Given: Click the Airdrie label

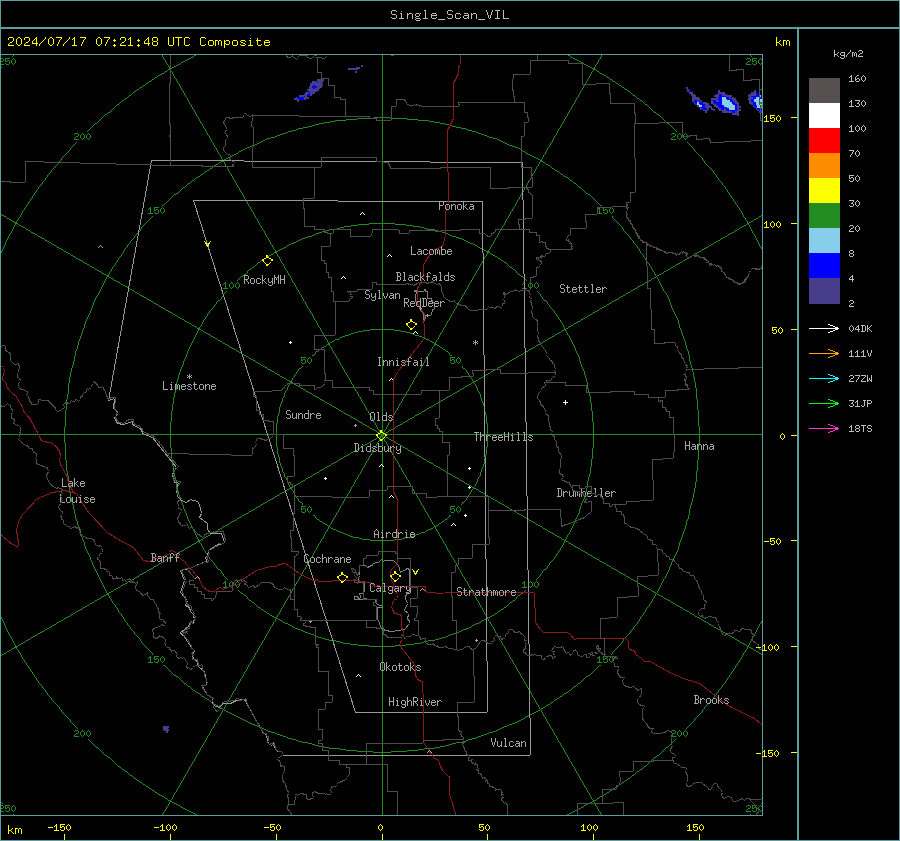Looking at the screenshot, I should coord(394,534).
